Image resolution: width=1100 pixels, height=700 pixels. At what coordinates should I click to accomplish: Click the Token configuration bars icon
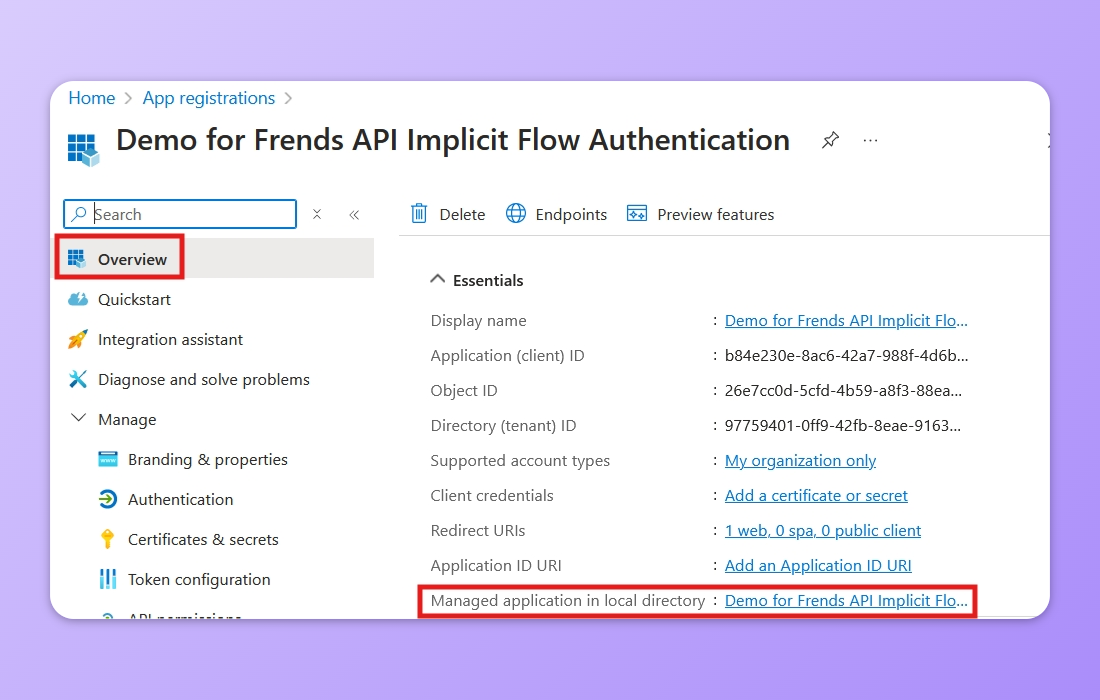[107, 579]
